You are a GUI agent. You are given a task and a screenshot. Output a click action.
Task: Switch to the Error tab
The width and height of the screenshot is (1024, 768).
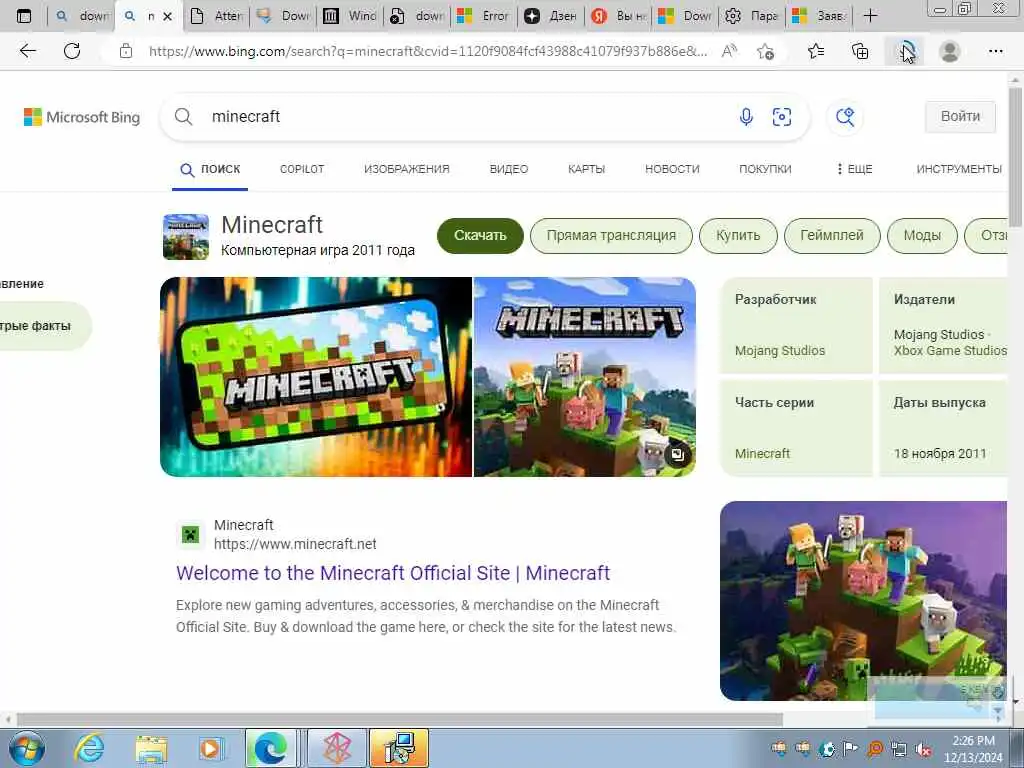tap(485, 16)
